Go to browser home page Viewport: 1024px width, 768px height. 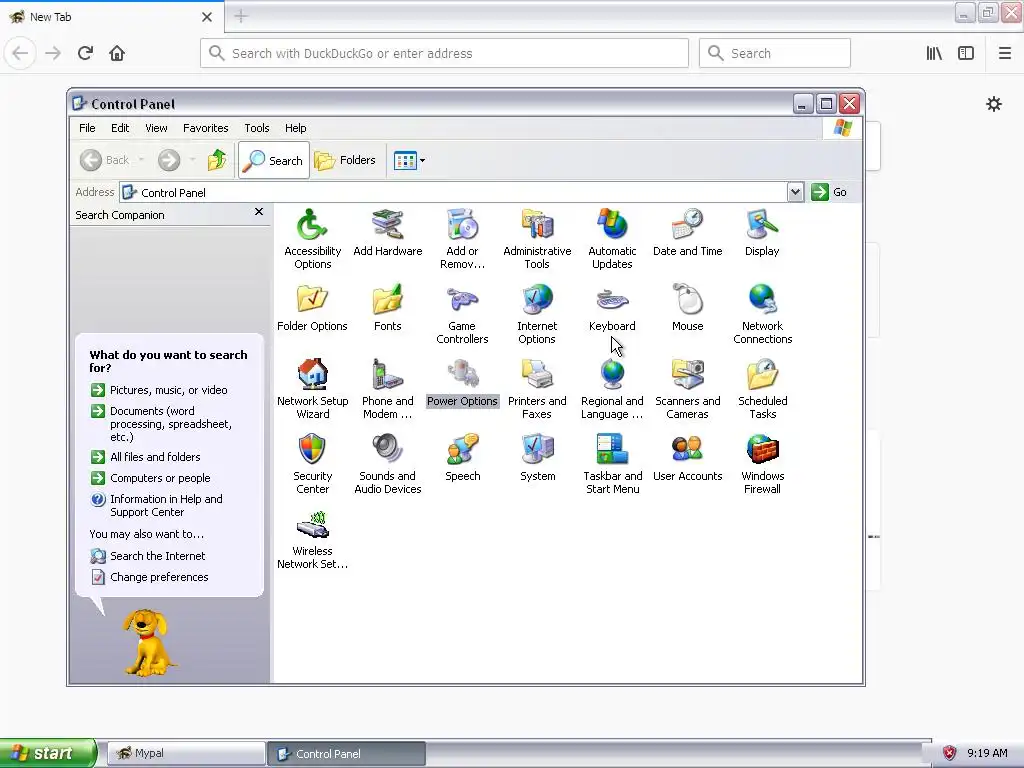(117, 53)
